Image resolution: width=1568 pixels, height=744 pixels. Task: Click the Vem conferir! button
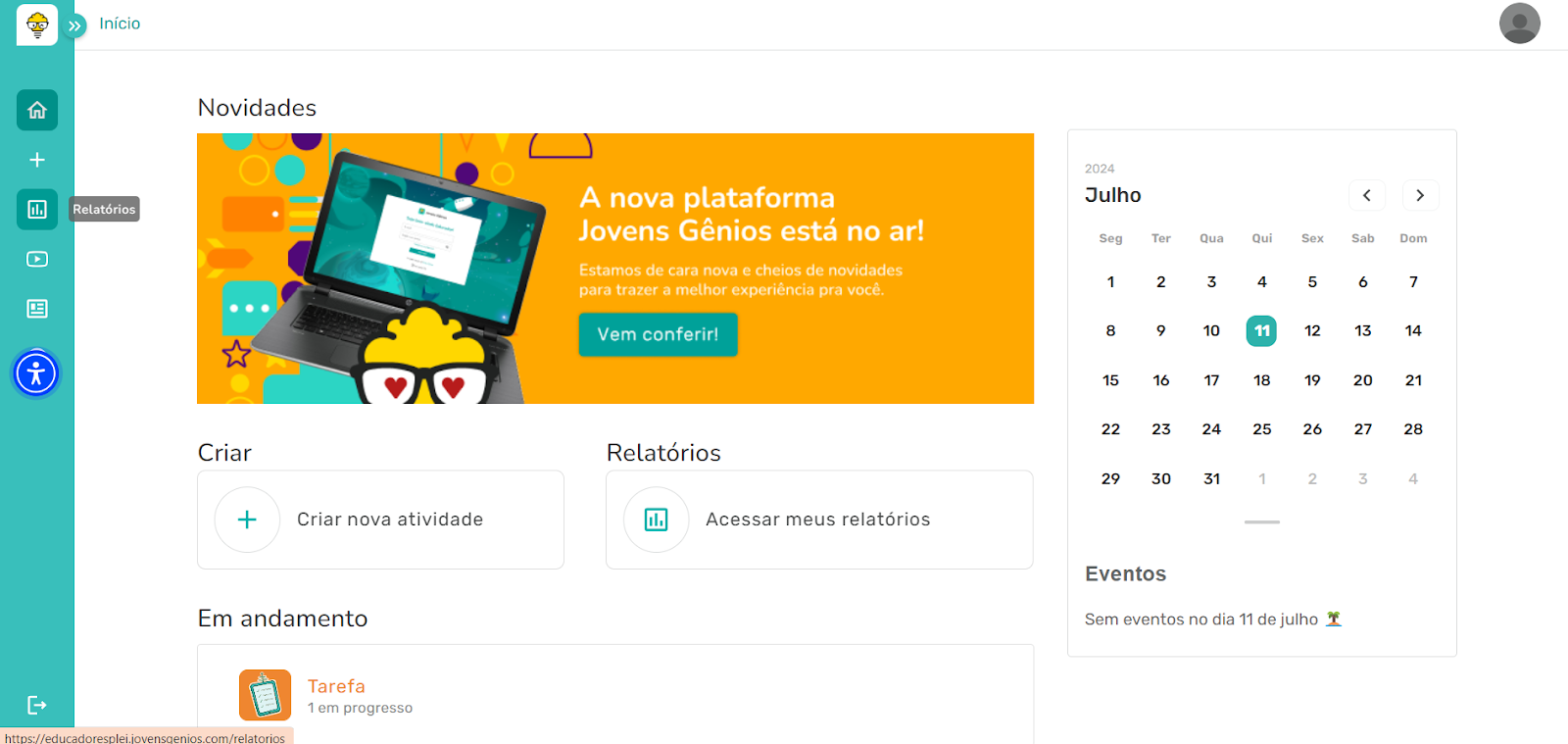tap(658, 334)
